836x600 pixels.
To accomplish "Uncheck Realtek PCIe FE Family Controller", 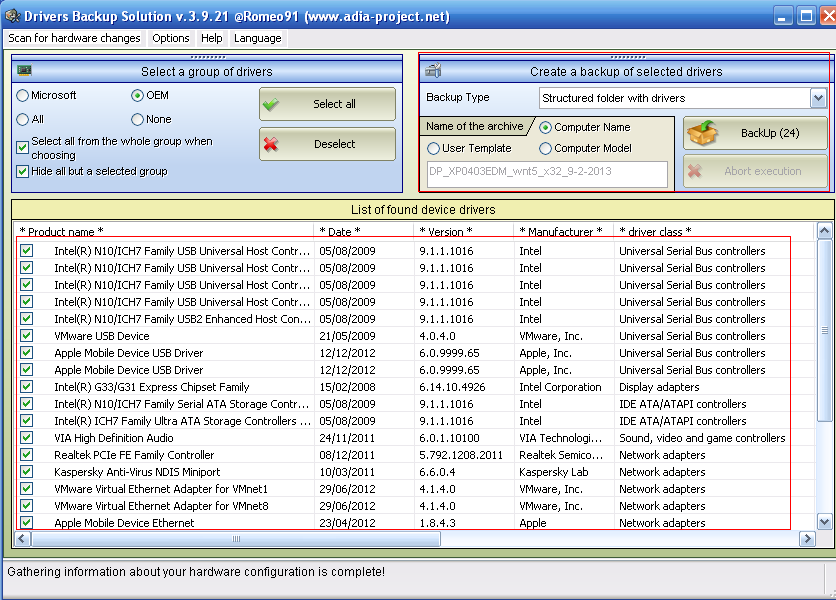I will point(27,455).
